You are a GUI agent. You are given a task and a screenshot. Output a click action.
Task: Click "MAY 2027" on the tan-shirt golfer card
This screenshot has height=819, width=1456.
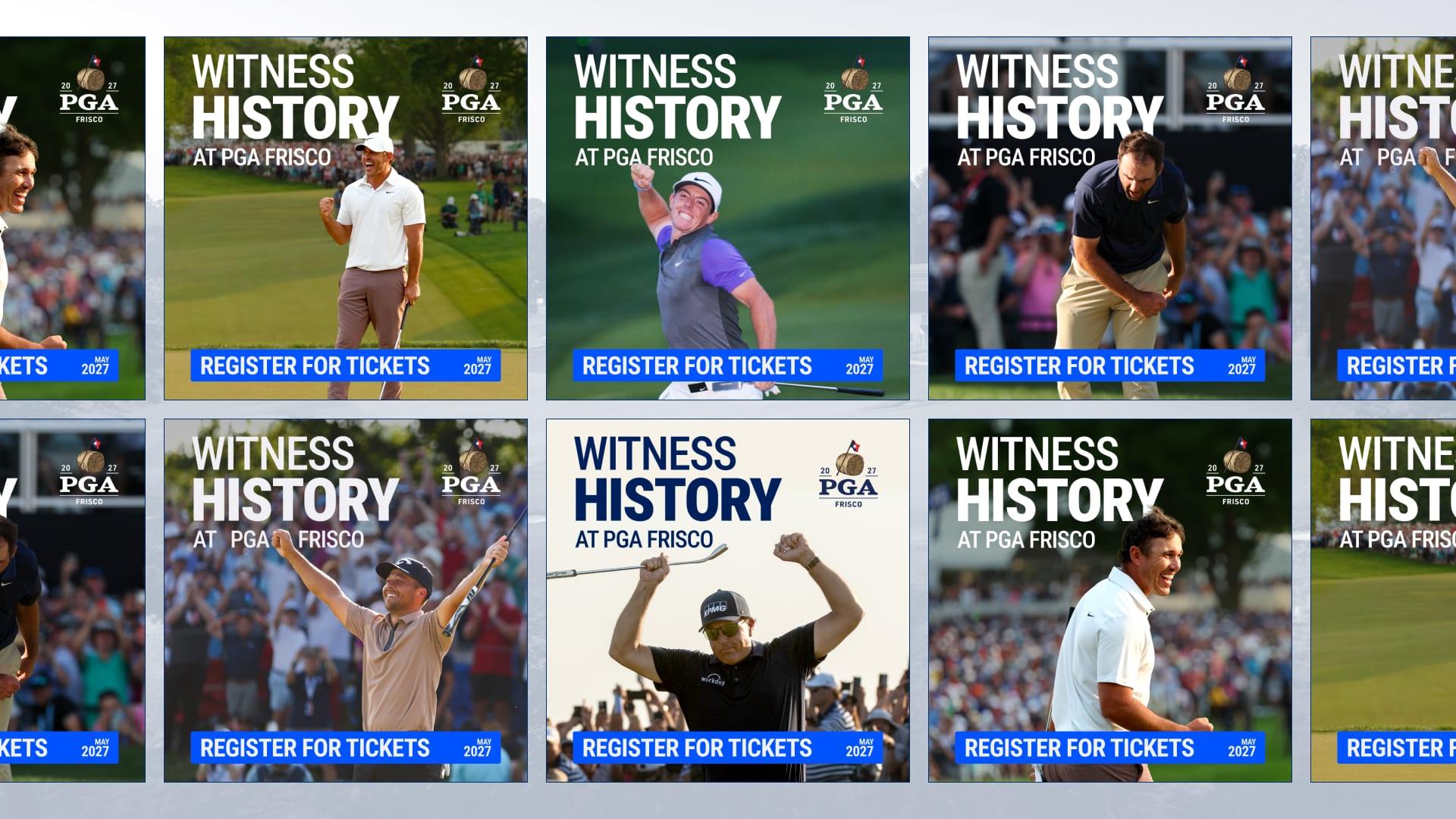tap(478, 748)
